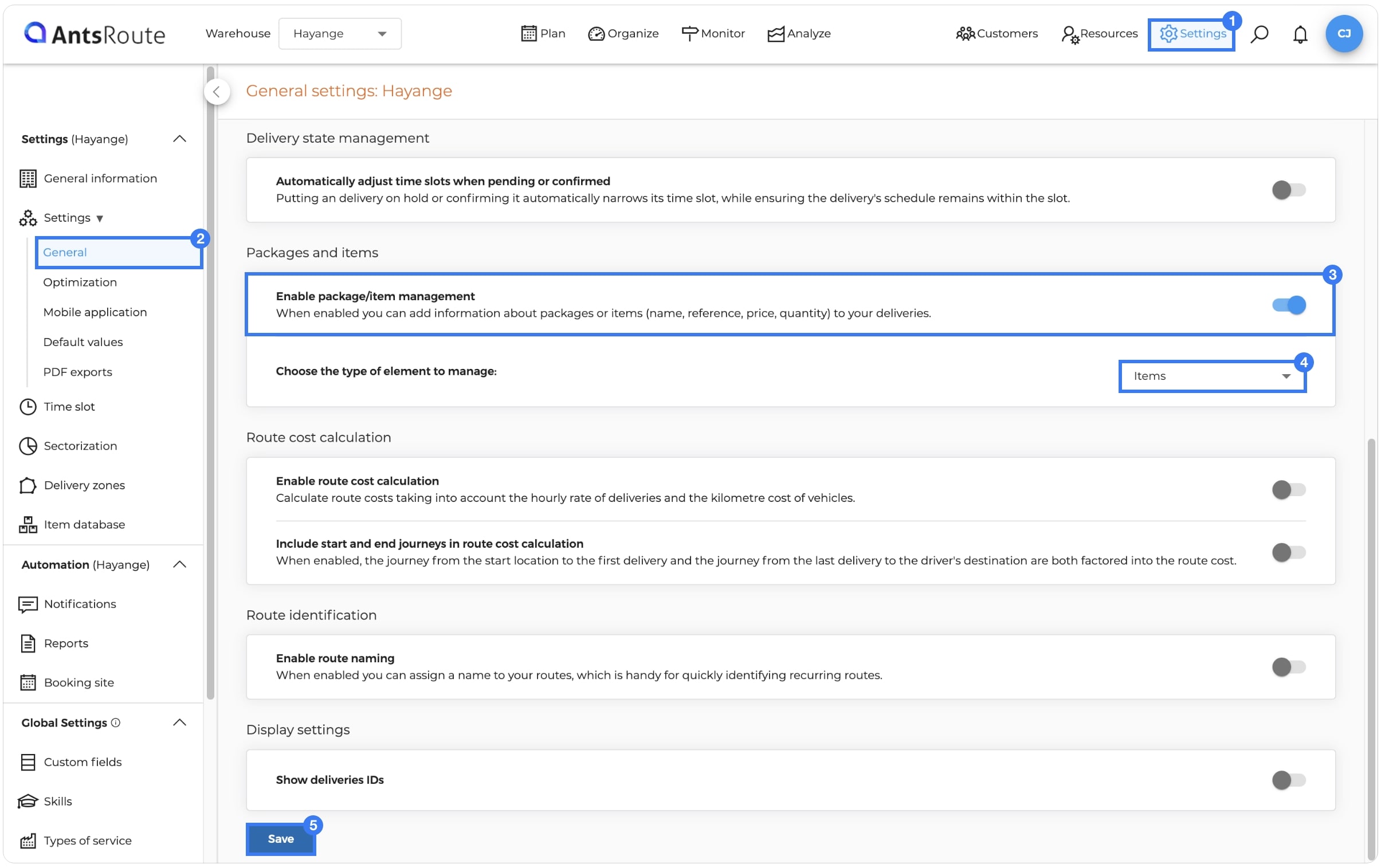Open search with magnifier icon
Image resolution: width=1381 pixels, height=868 pixels.
coord(1259,34)
